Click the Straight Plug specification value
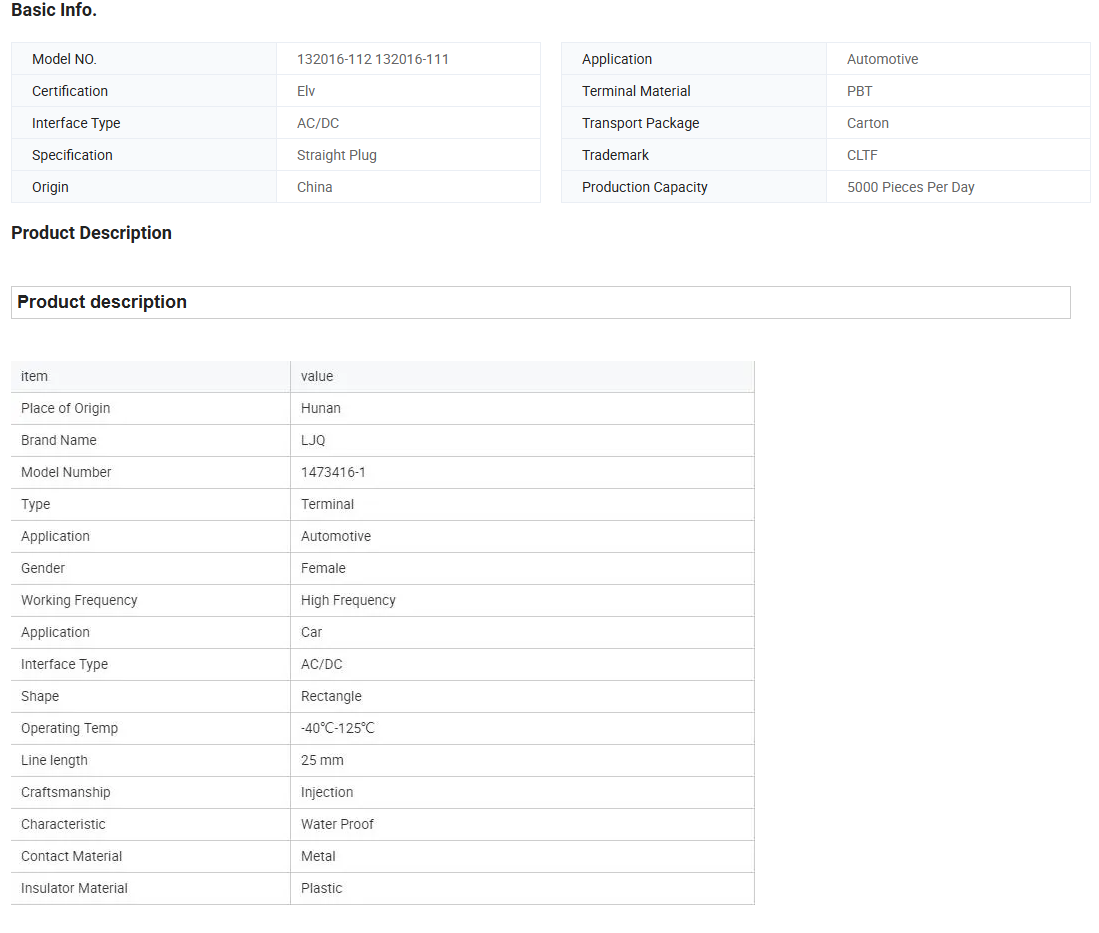This screenshot has height=933, width=1099. click(x=336, y=155)
